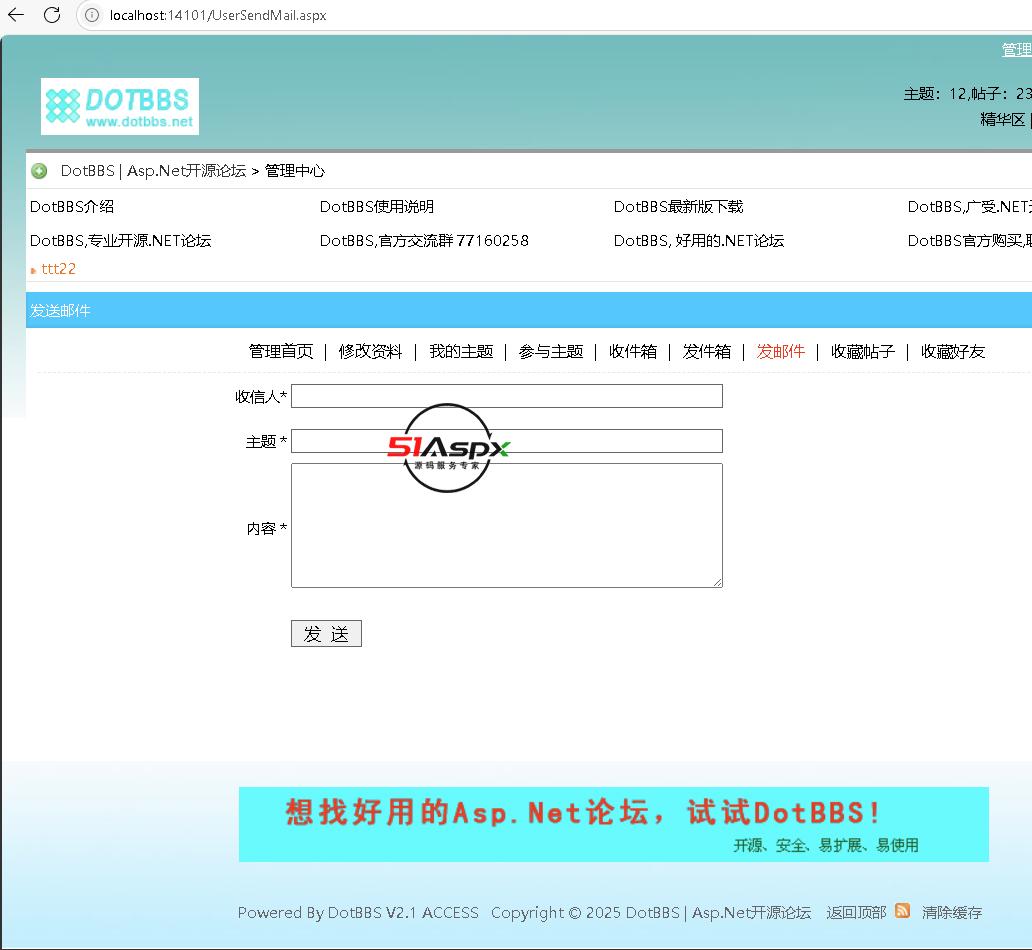This screenshot has width=1032, height=950.
Task: Open 收藏好友 tab
Action: coord(952,352)
